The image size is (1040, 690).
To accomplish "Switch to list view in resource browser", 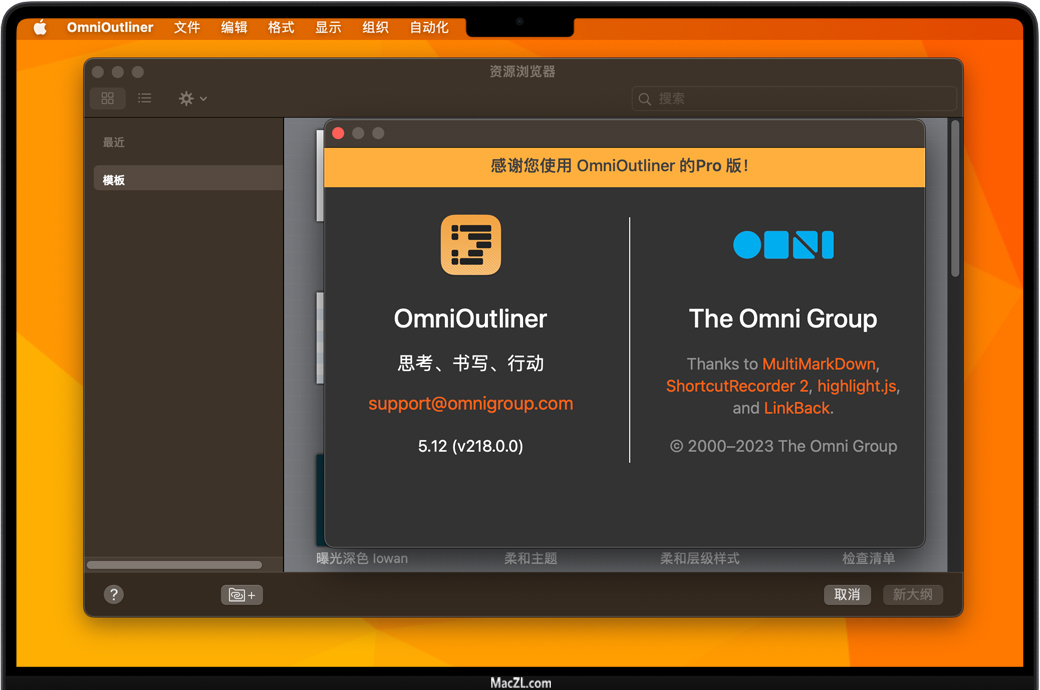I will pos(145,98).
